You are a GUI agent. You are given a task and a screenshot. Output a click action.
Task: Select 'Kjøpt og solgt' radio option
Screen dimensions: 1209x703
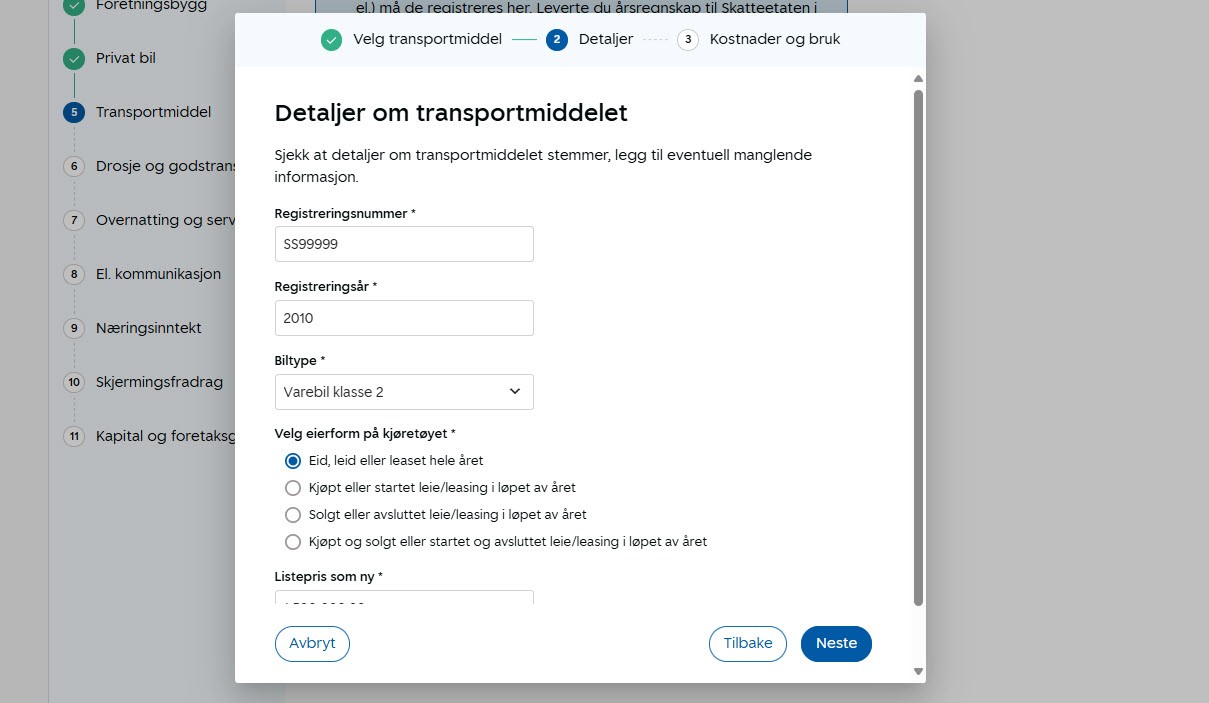coord(293,542)
